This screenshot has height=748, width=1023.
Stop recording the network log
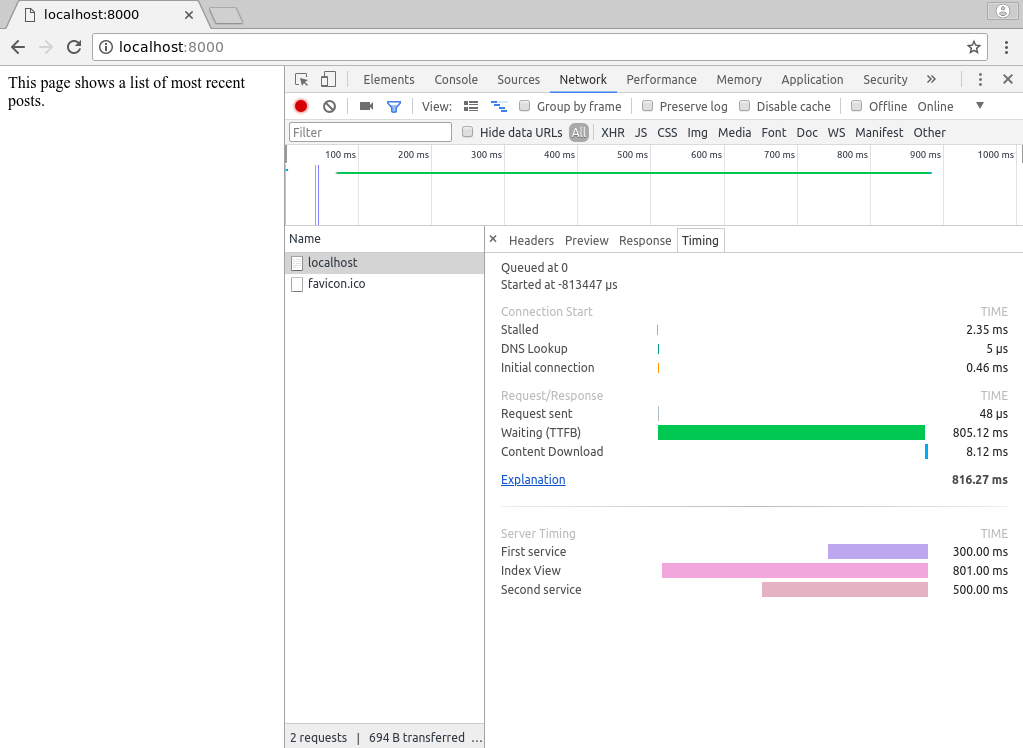pos(300,105)
